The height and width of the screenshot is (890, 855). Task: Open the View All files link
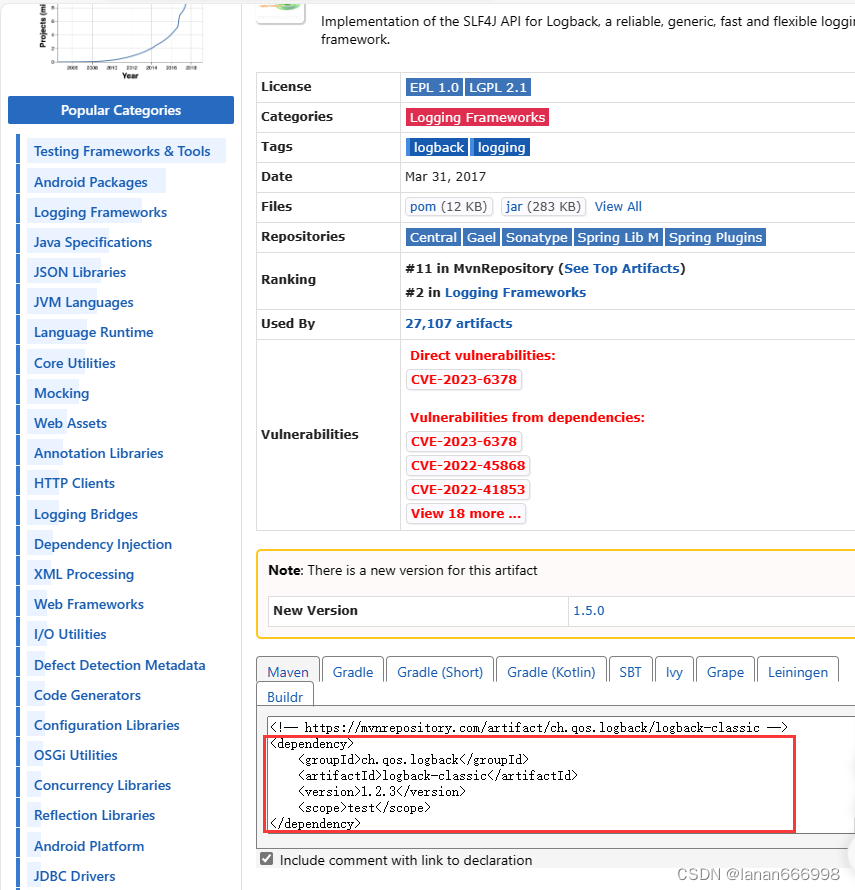point(618,207)
